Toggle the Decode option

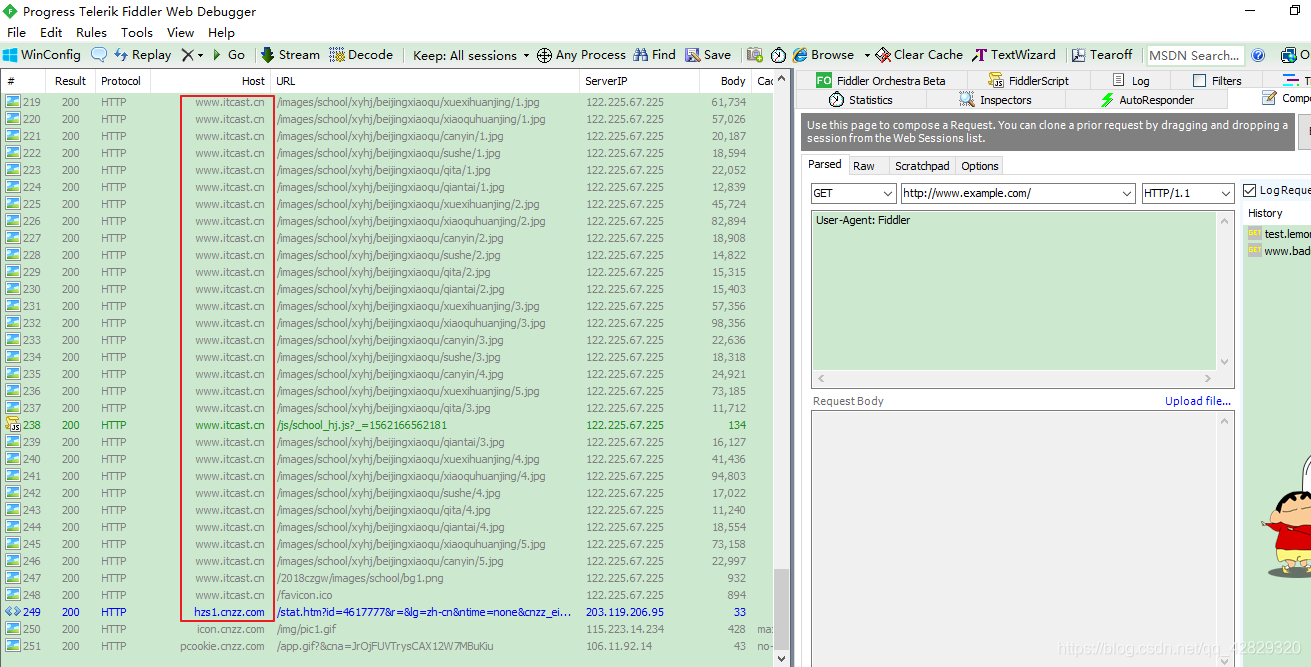tap(361, 55)
